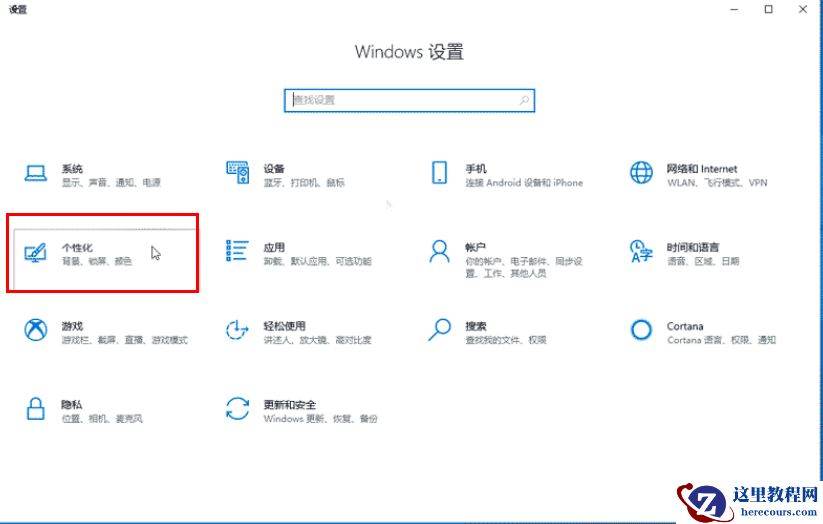Screen dimensions: 823x524
Task: Click the '蓝牙、打印机、鼠标' description
Action: (x=304, y=183)
